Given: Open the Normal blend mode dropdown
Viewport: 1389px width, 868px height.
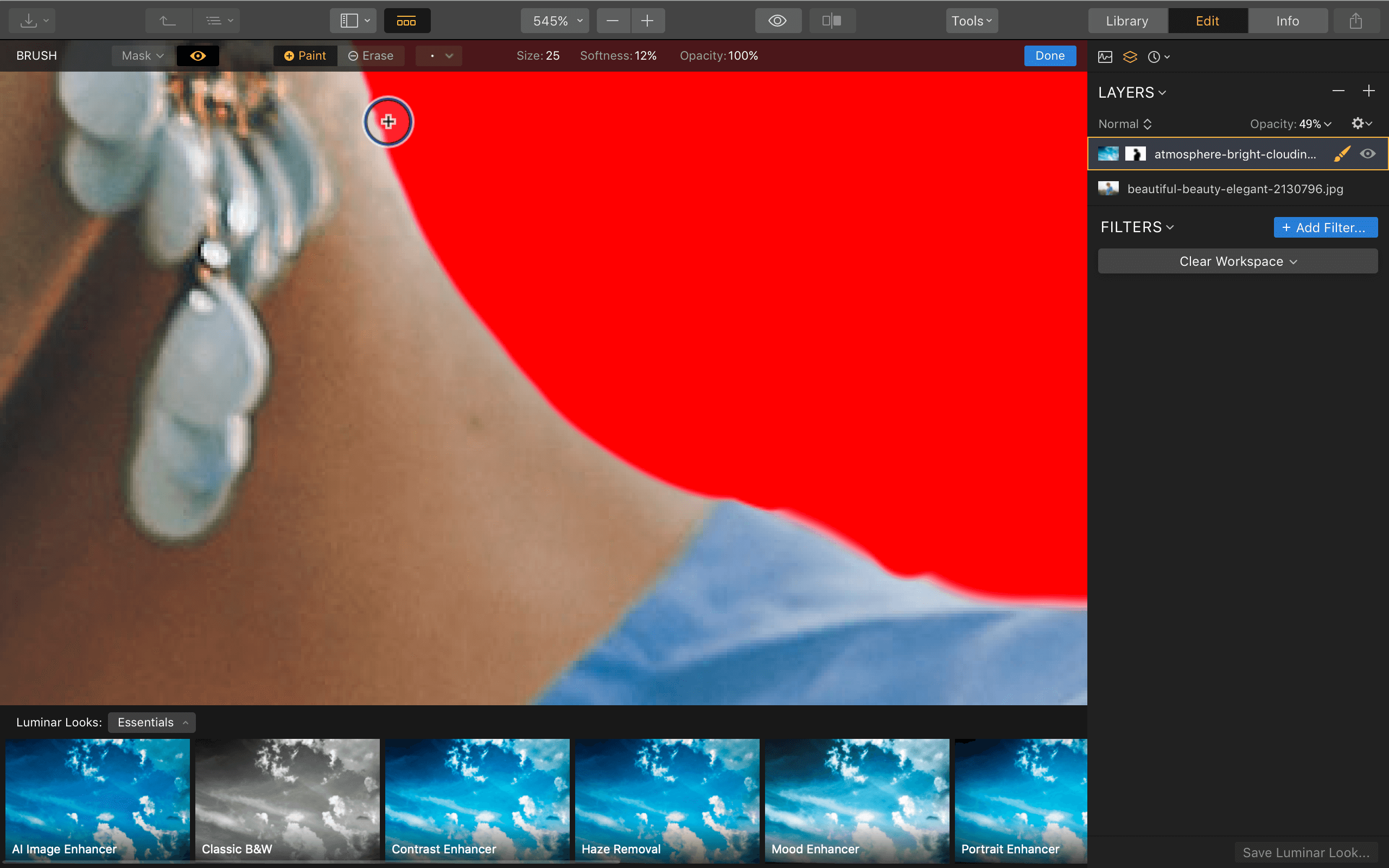Looking at the screenshot, I should coord(1123,124).
